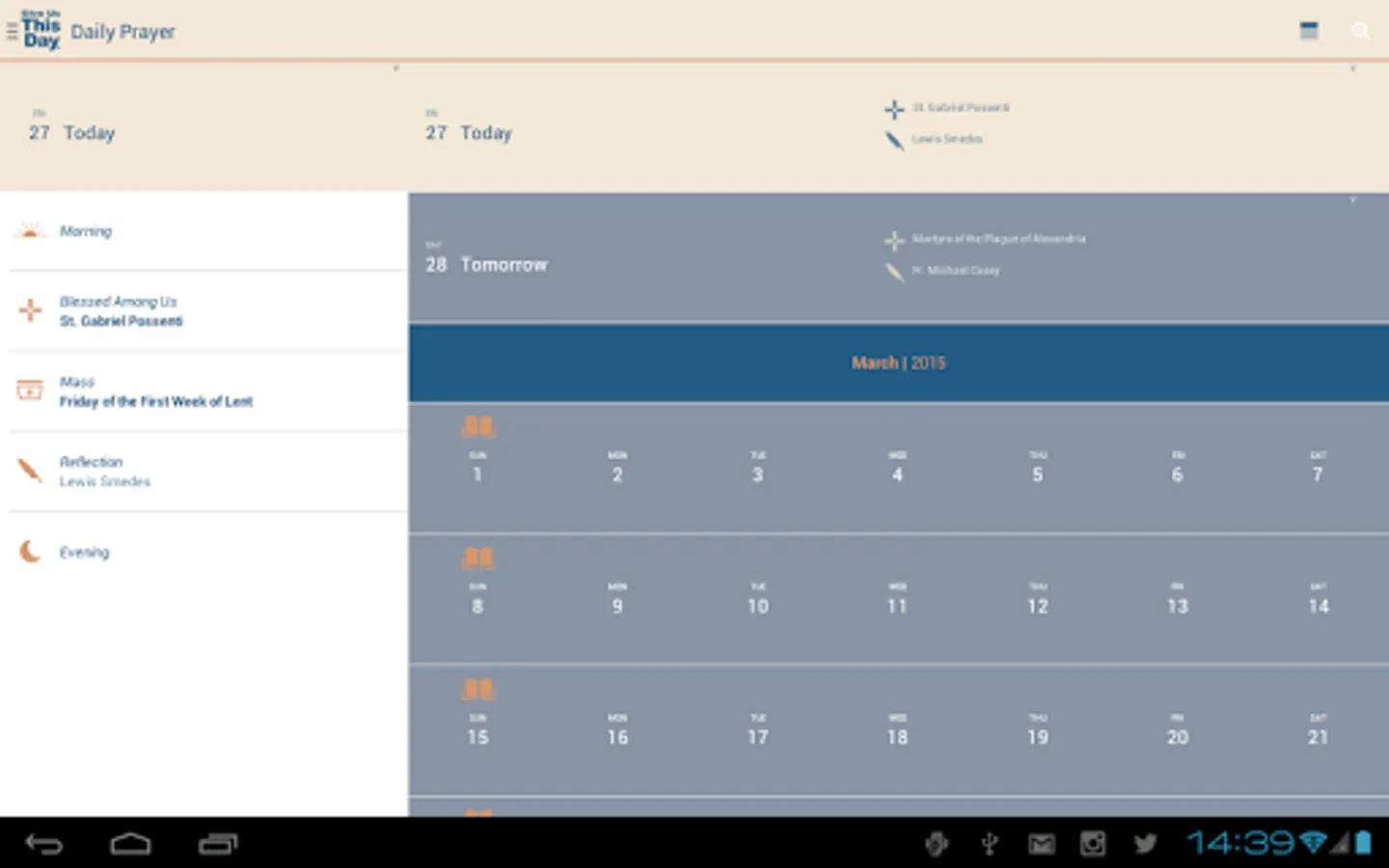Viewport: 1389px width, 868px height.
Task: Select Wednesday March 18
Action: click(898, 730)
